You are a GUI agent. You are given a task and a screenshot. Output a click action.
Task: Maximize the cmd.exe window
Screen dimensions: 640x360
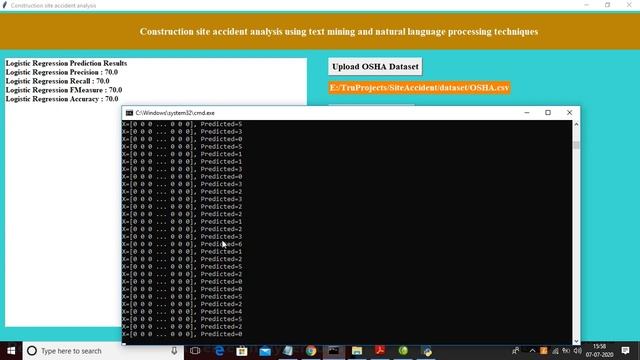pyautogui.click(x=548, y=113)
